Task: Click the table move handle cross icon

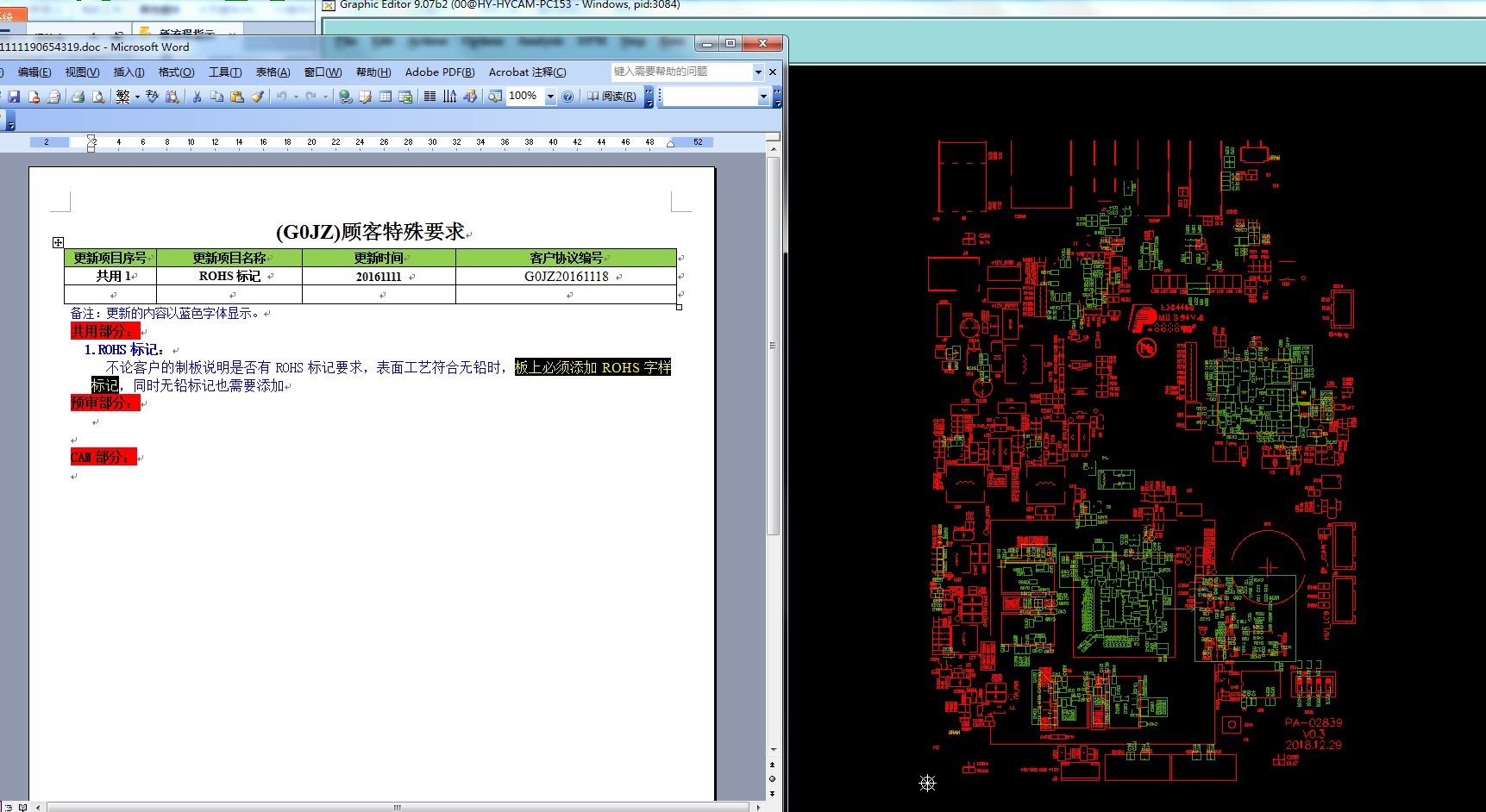Action: point(58,243)
